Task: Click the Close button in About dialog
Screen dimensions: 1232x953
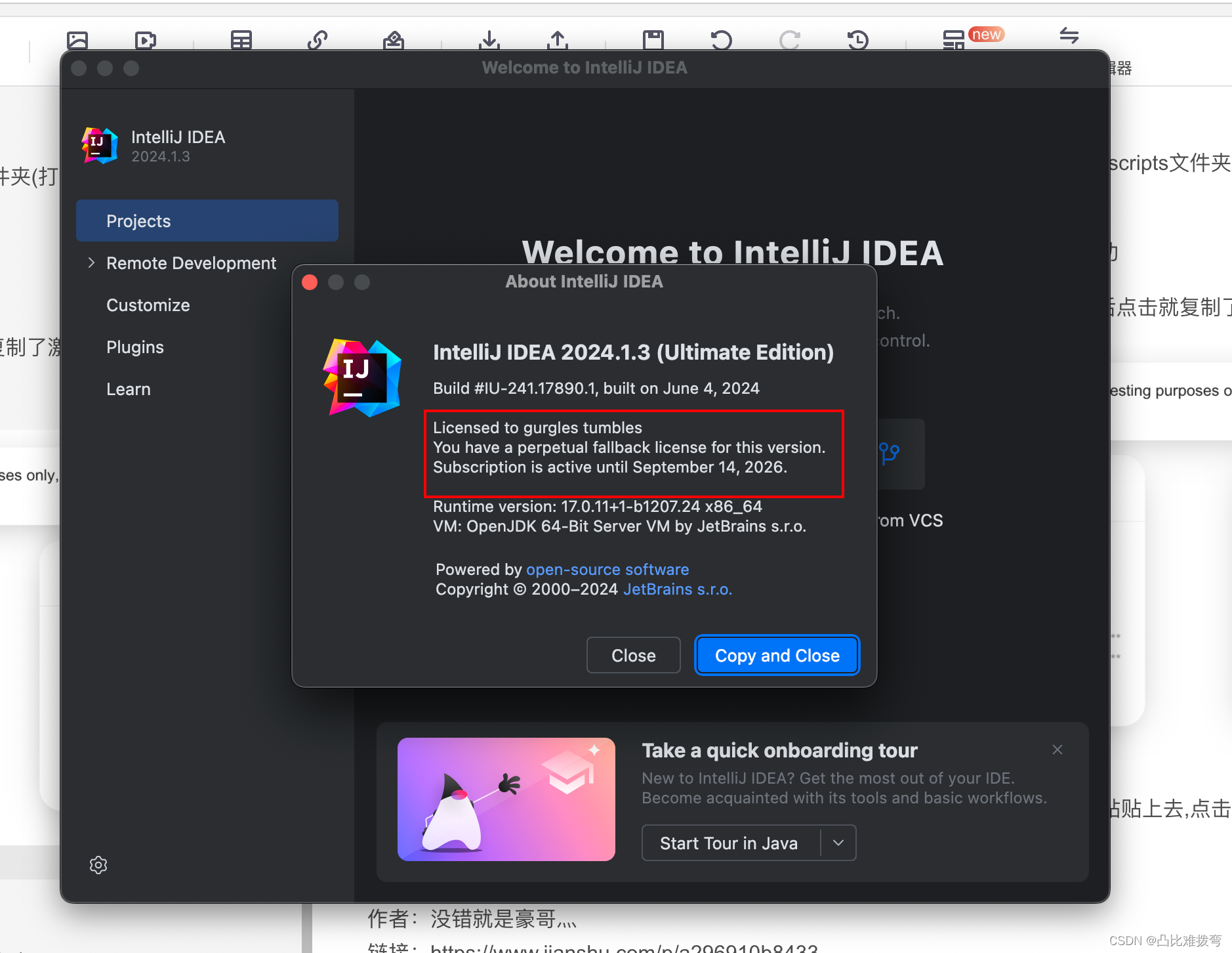Action: [634, 655]
